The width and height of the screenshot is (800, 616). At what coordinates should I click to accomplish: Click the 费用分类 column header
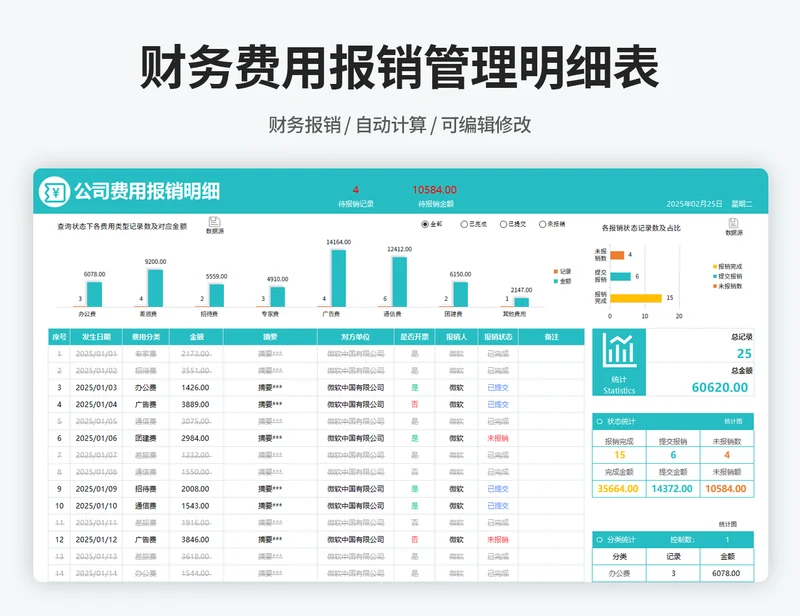click(x=146, y=337)
